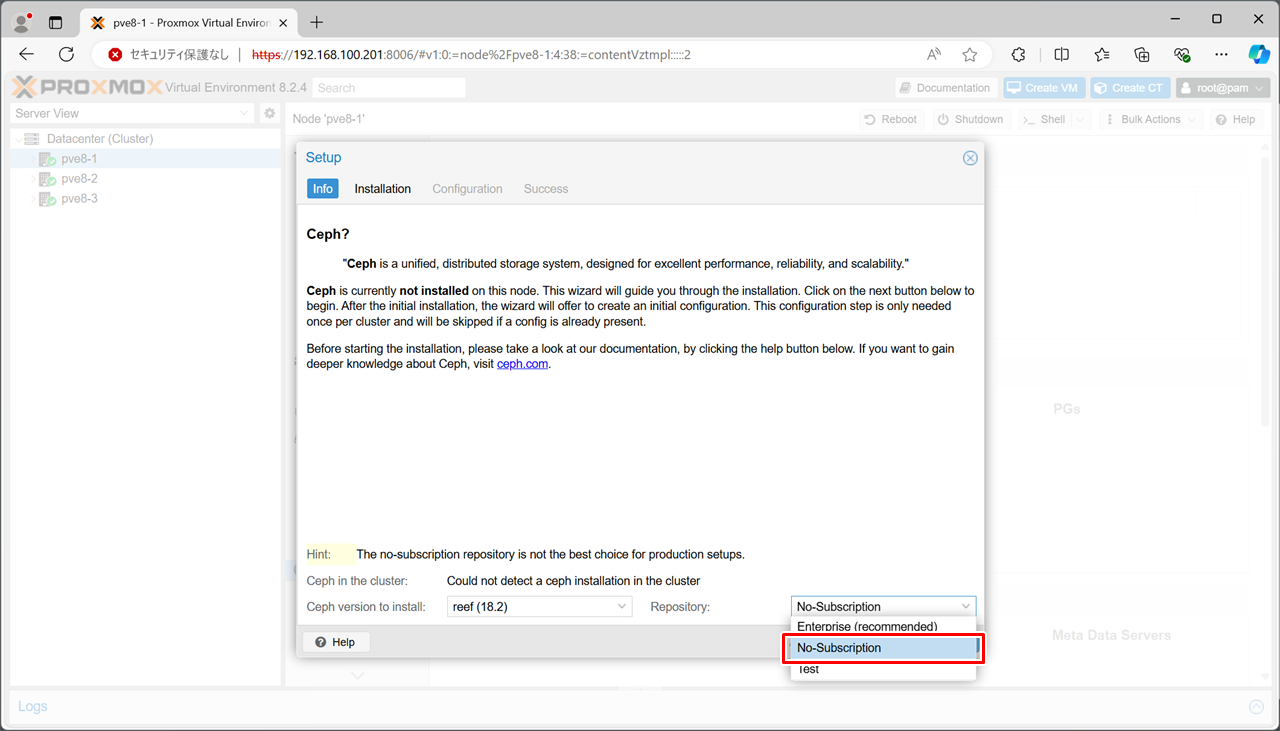Select pve8-3 node in the tree
The width and height of the screenshot is (1280, 731).
click(x=79, y=199)
